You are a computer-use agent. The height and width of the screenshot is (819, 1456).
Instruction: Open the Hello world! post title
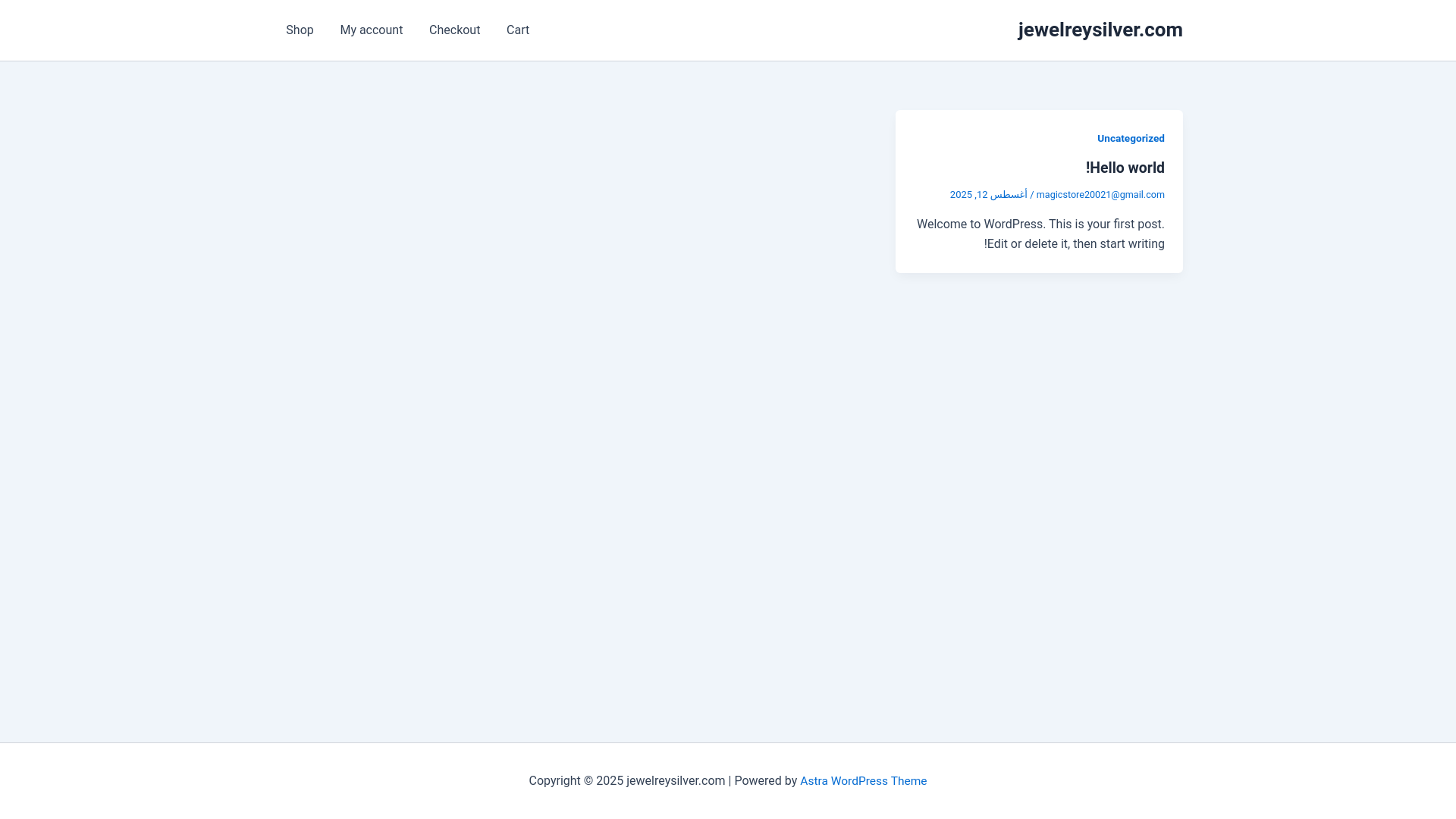(1125, 168)
